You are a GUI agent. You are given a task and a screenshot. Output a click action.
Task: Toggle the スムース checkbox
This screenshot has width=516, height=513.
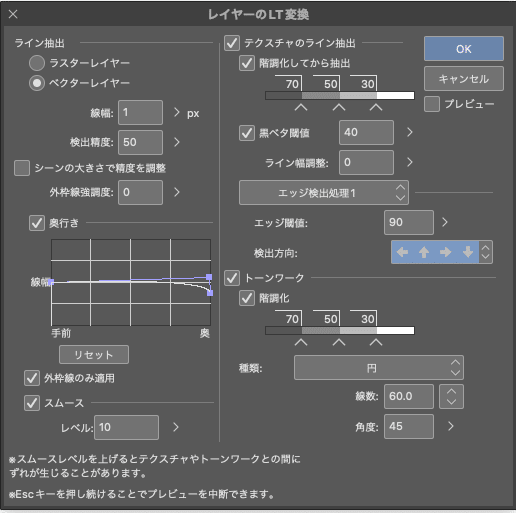(32, 403)
